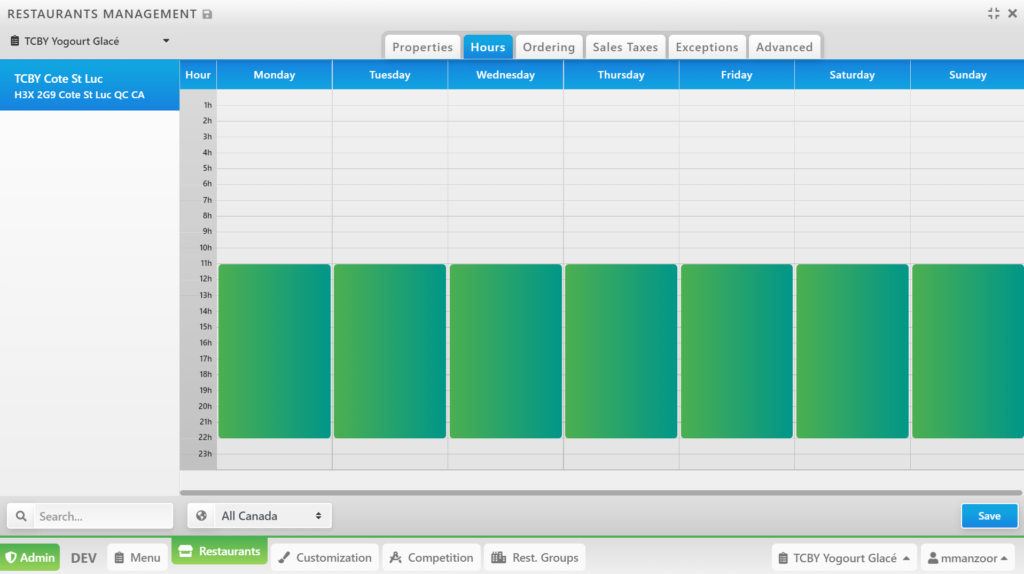Viewport: 1024px width, 574px height.
Task: Select Monday's green opening hours block
Action: [274, 351]
